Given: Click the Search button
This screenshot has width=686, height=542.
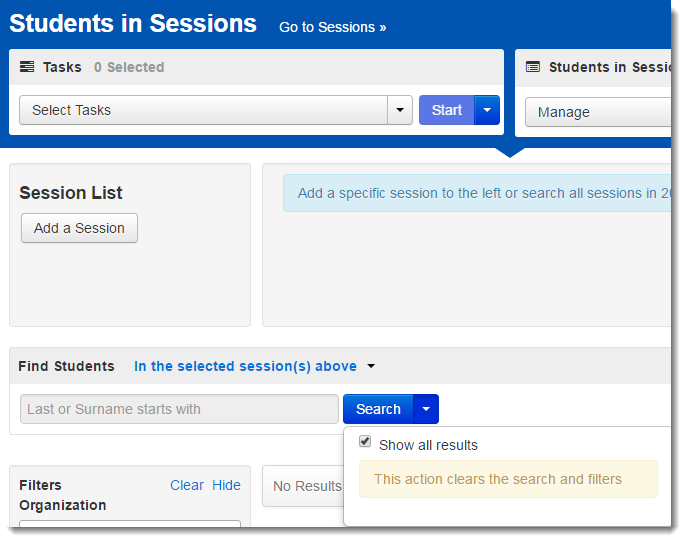Looking at the screenshot, I should pos(378,409).
